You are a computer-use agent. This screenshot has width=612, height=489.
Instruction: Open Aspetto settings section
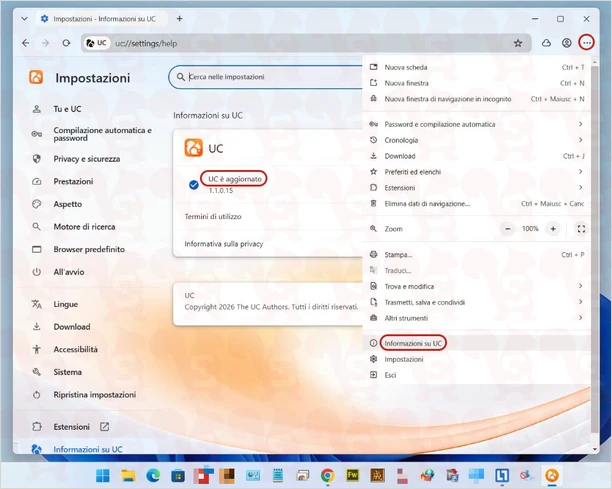(68, 204)
